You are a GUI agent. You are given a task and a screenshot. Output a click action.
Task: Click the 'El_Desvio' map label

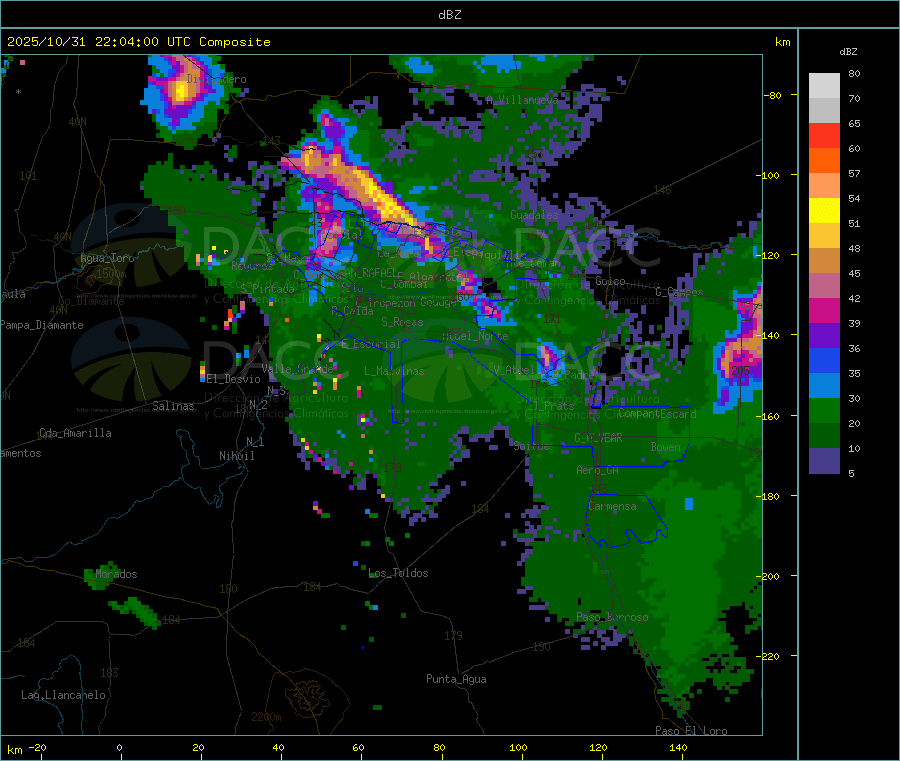point(234,379)
